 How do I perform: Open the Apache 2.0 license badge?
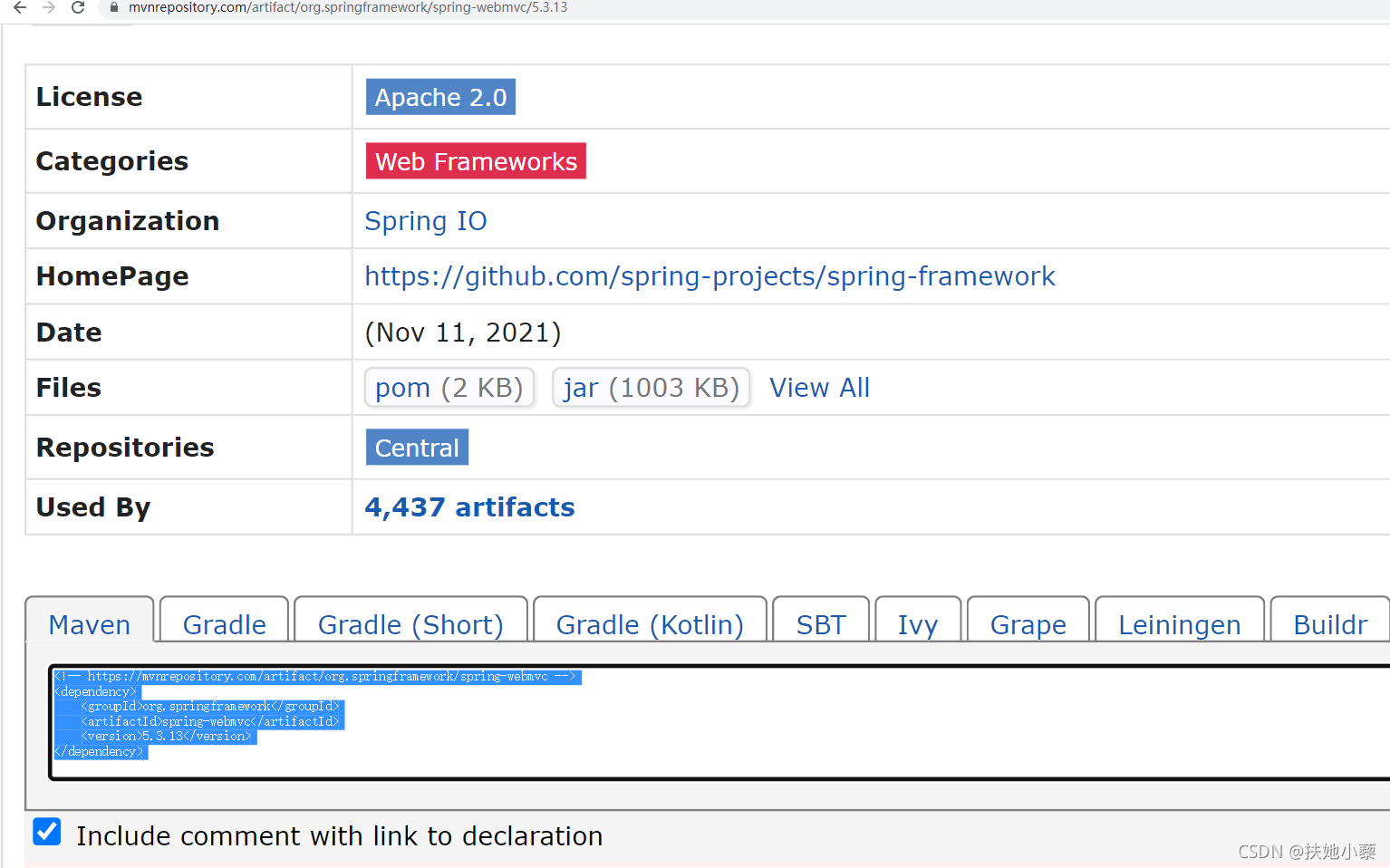pos(440,97)
